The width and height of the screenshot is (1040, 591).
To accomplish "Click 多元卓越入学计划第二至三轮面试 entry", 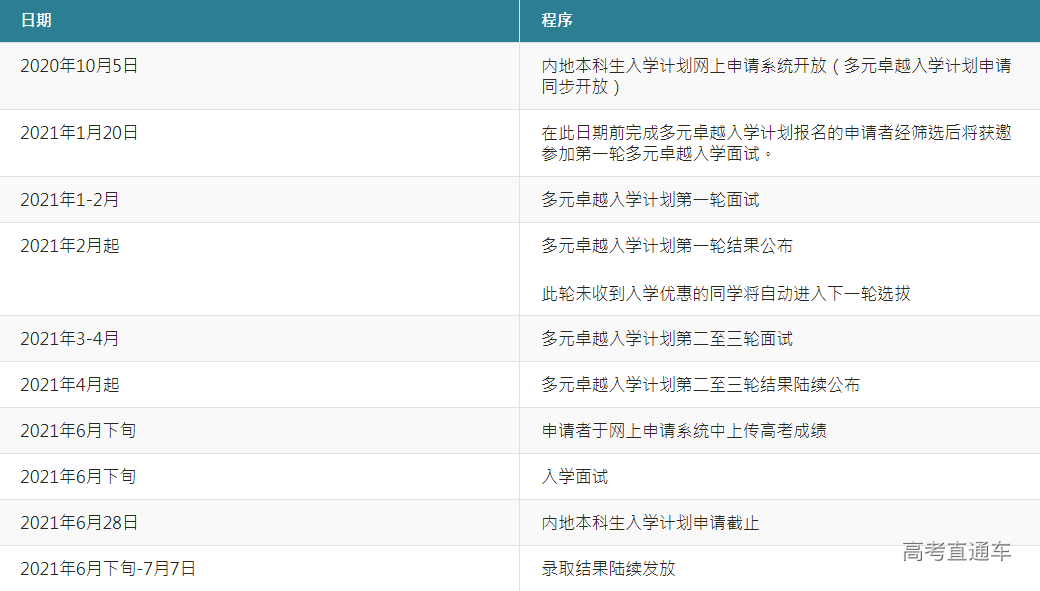I will [x=667, y=339].
